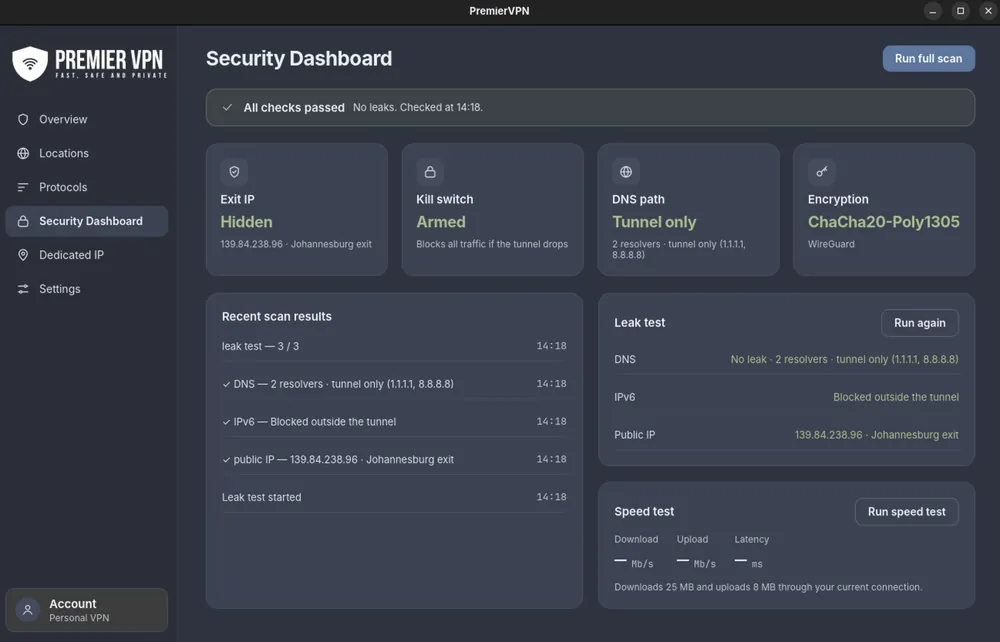Screen dimensions: 1000x642
Task: Click 'leak test — 3 / 3' row
Action: coord(394,346)
